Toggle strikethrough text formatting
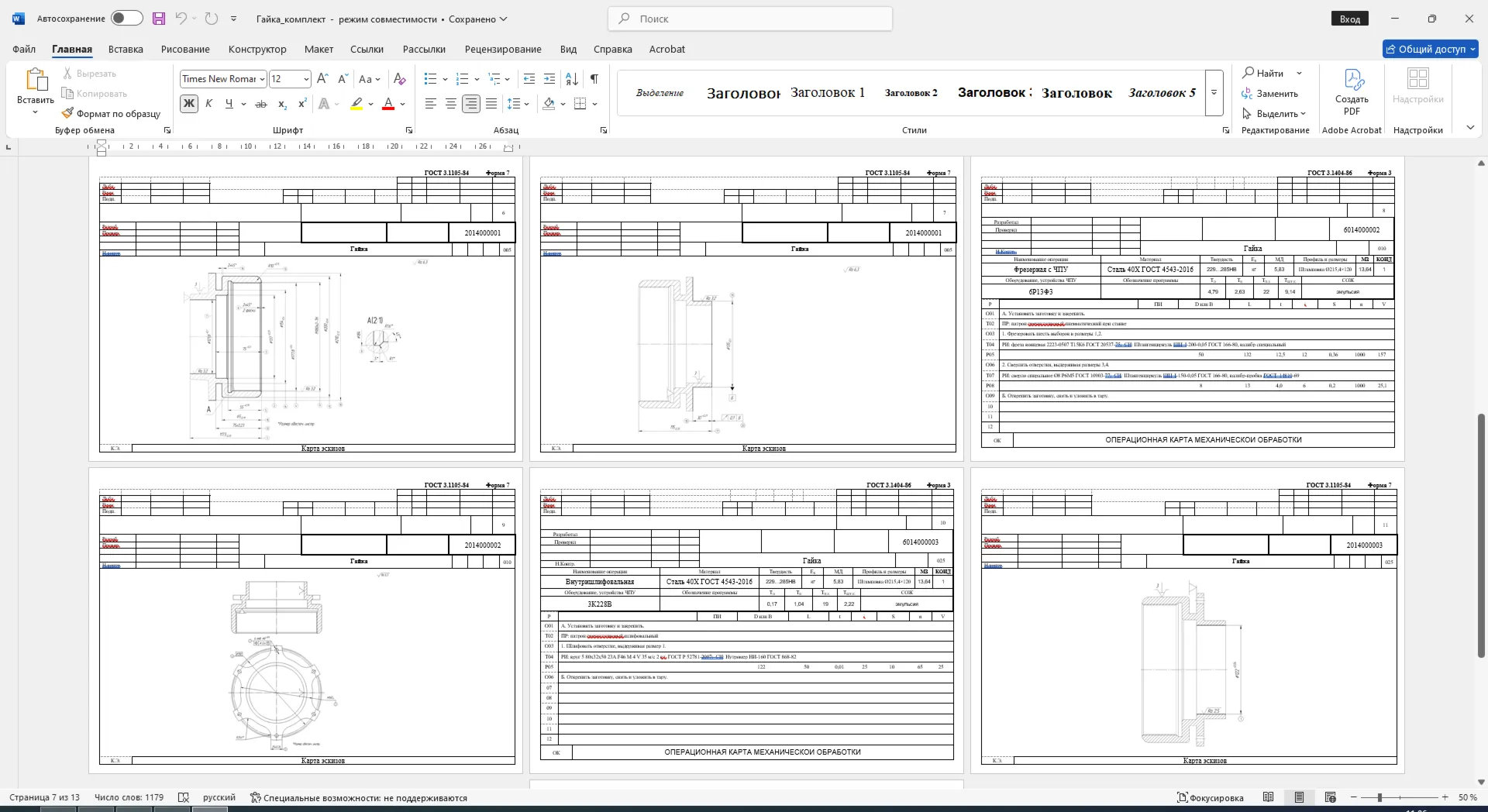Viewport: 1488px width, 812px height. click(261, 104)
